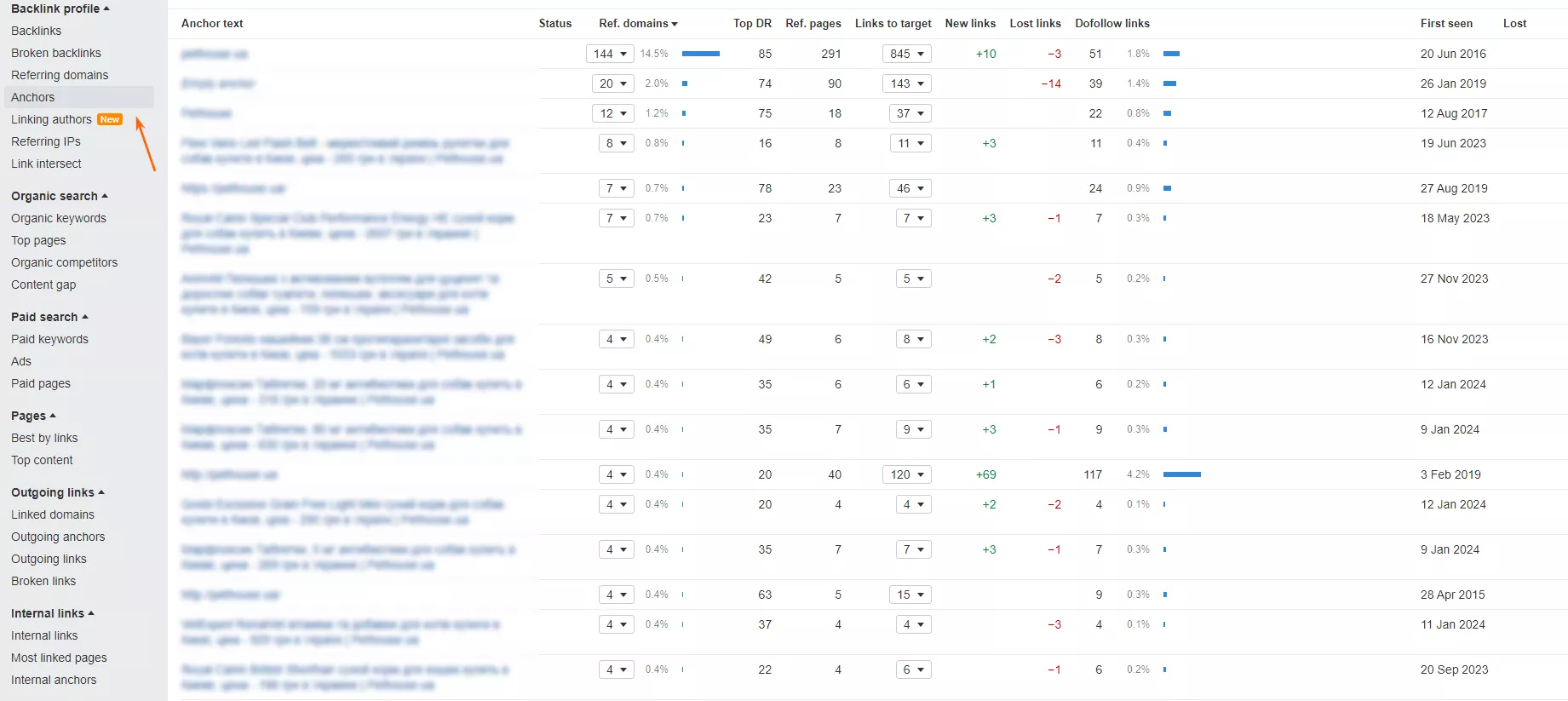1568x701 pixels.
Task: Click the Status column header
Action: [x=555, y=24]
